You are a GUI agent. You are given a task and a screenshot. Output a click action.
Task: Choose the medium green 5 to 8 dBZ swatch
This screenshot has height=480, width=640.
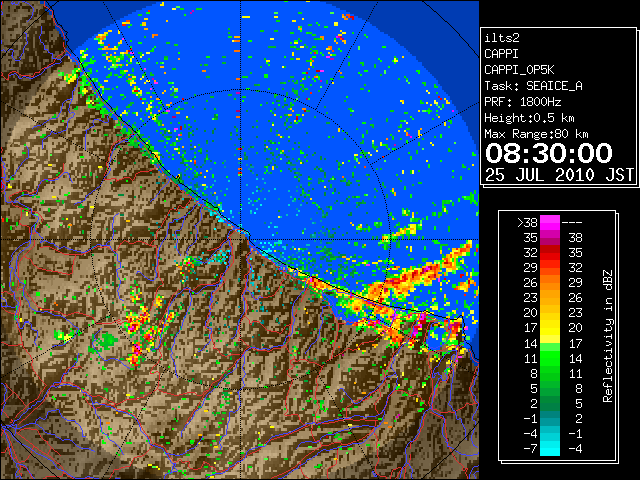(550, 388)
